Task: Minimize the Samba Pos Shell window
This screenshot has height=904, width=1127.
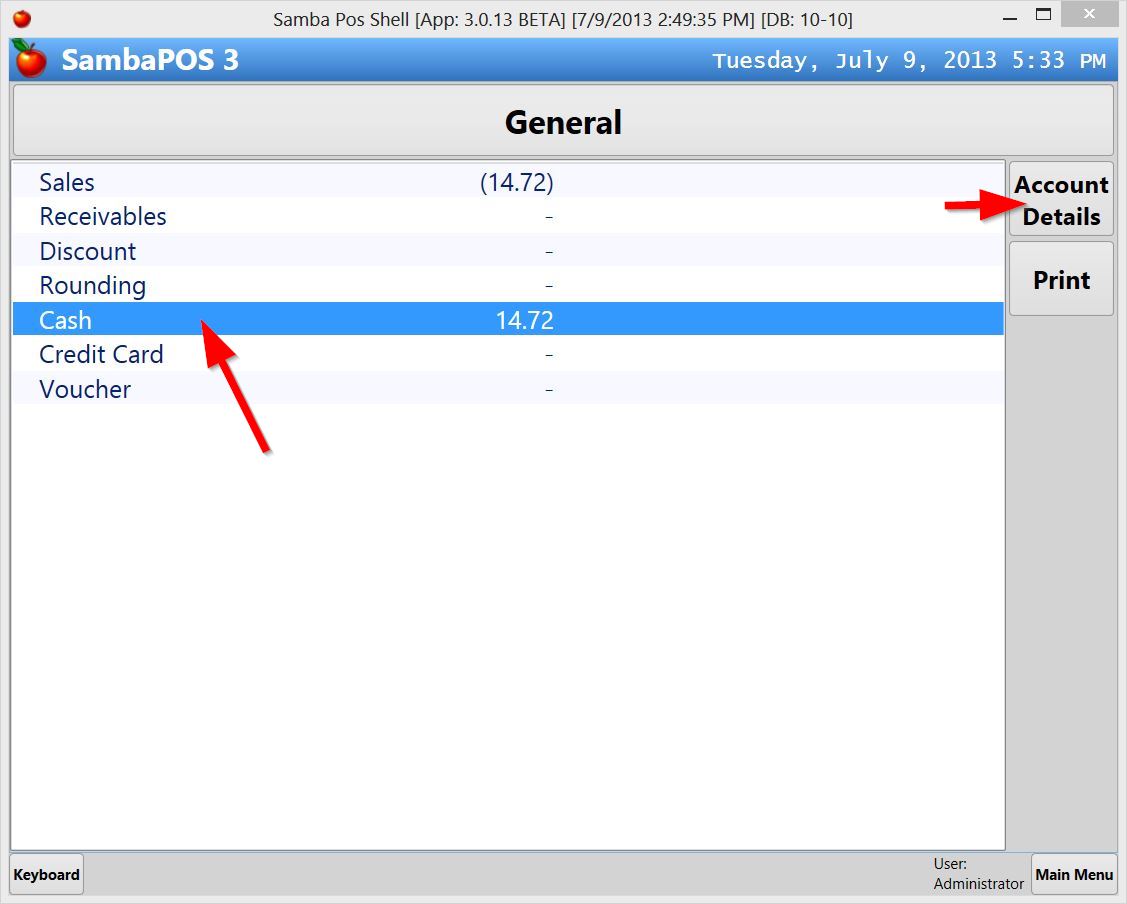Action: coord(1001,17)
